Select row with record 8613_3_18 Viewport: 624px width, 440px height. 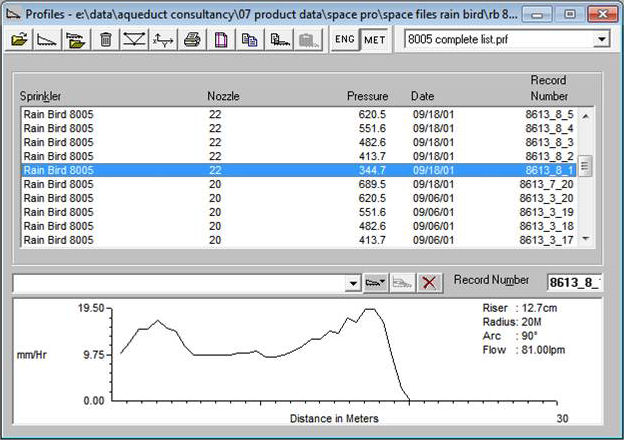coord(298,226)
